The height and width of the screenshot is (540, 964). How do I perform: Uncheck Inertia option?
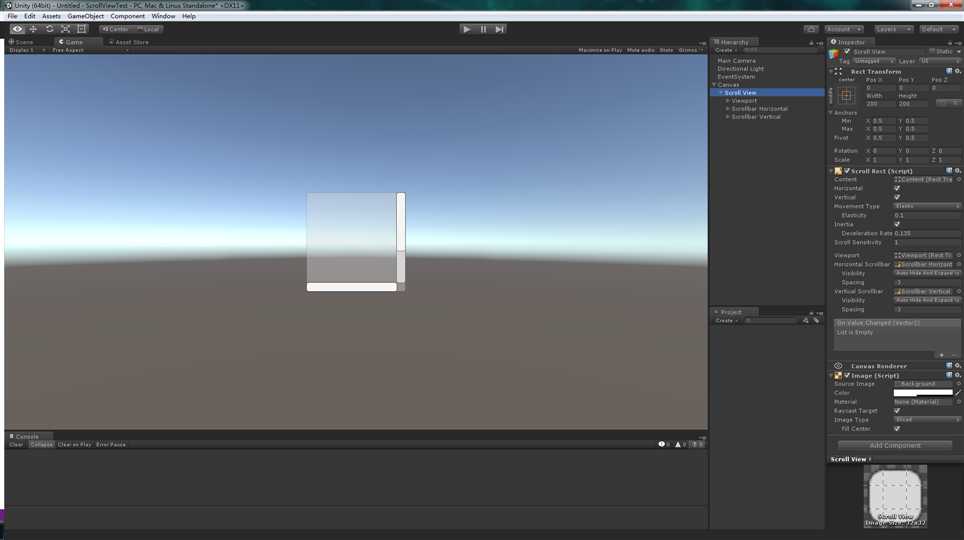897,224
